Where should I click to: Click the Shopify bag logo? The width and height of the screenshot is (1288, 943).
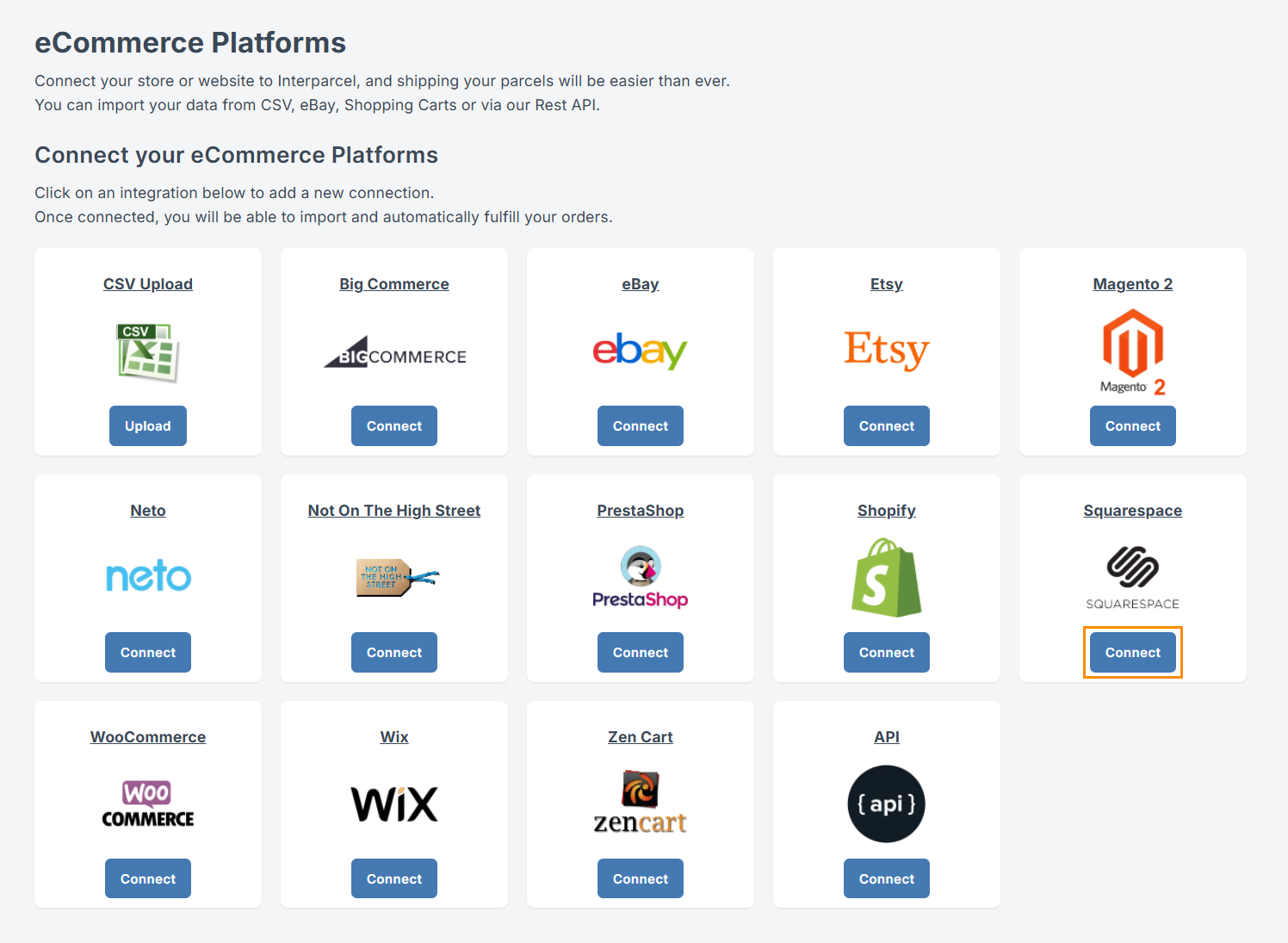click(886, 578)
